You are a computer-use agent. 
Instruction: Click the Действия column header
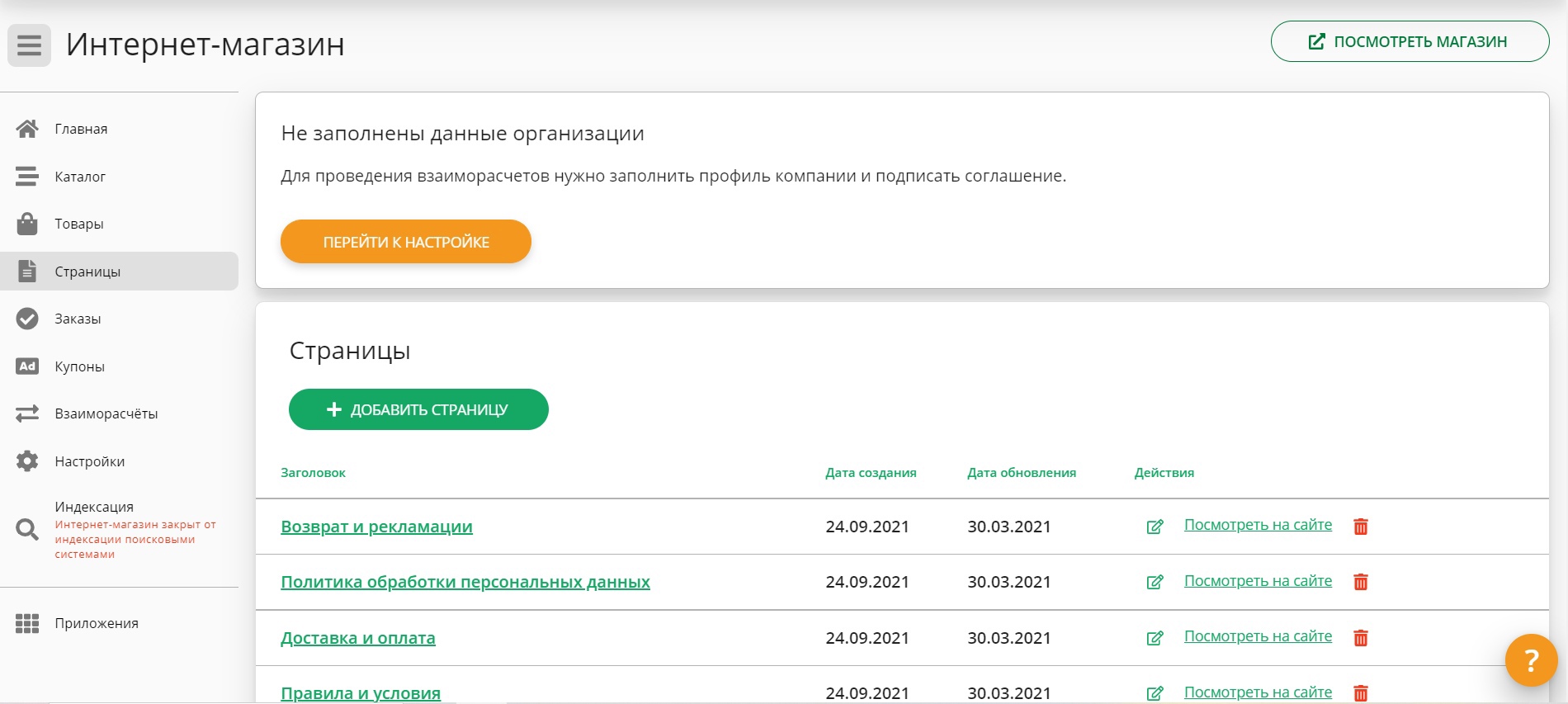1164,473
